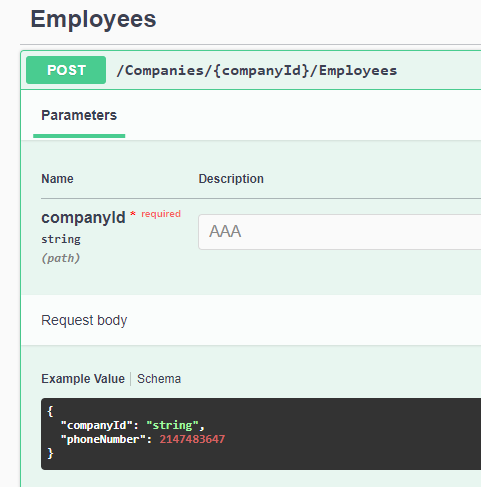The height and width of the screenshot is (487, 481).
Task: Select the Parameters tab
Action: tap(79, 115)
